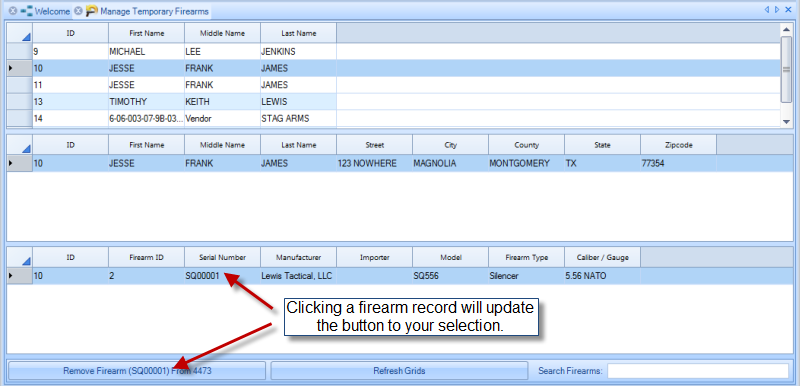This screenshot has width=800, height=386.
Task: Click the tab scroll left arrow
Action: point(766,10)
